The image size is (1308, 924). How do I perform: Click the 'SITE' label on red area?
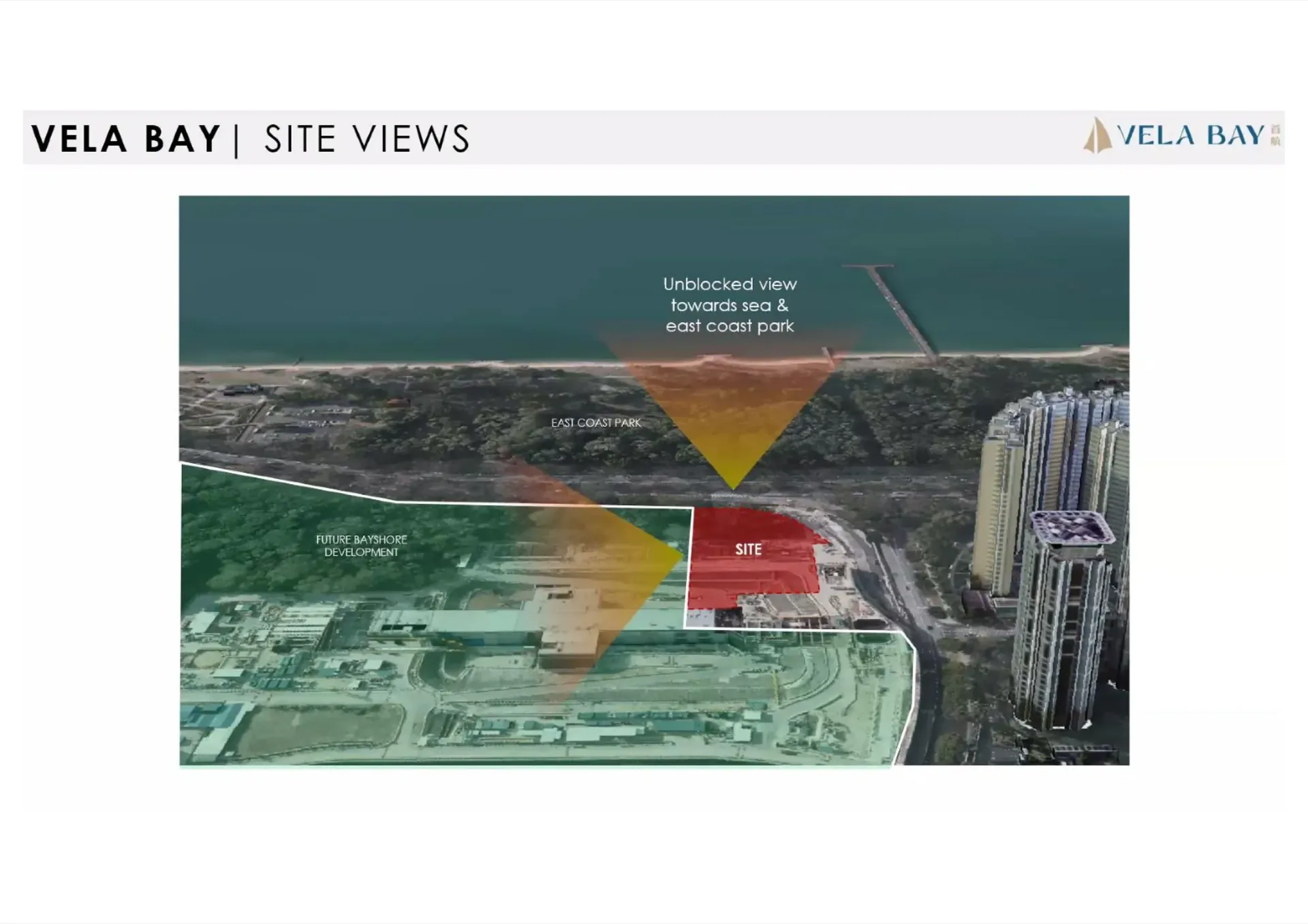(748, 549)
